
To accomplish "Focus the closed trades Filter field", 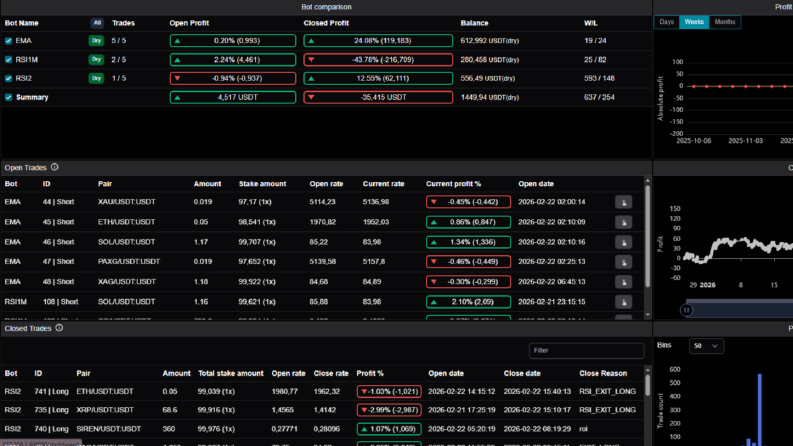I will (586, 350).
